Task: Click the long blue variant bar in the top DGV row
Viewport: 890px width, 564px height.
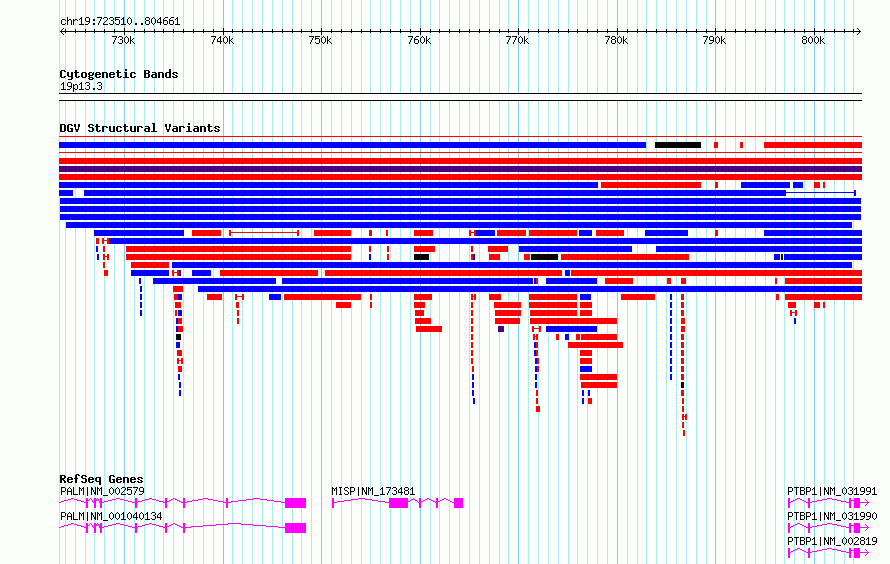Action: (352, 145)
